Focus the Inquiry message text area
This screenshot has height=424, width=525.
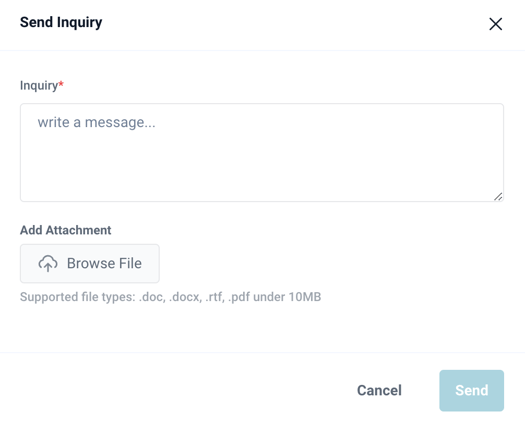click(262, 152)
